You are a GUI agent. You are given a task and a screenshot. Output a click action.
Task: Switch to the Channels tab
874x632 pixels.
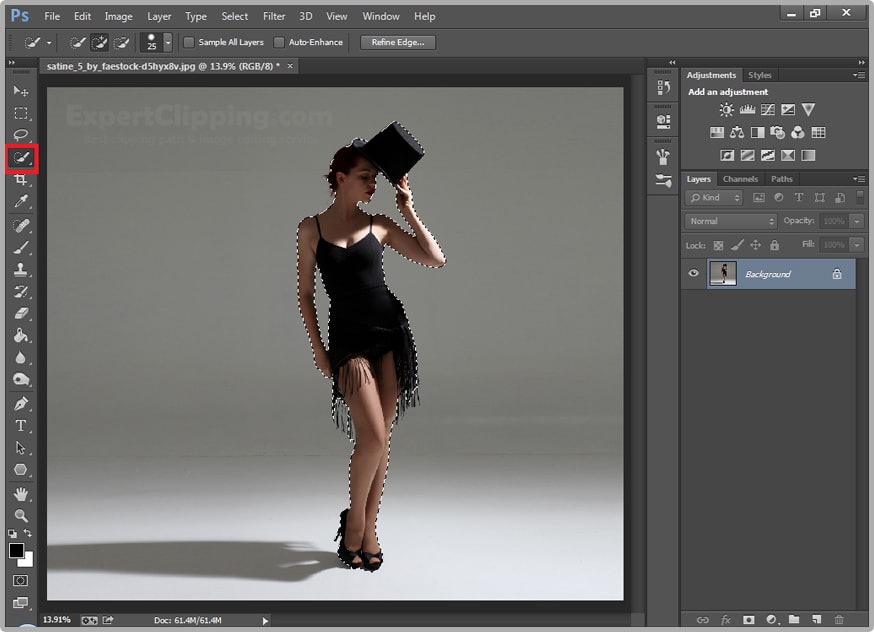click(740, 178)
